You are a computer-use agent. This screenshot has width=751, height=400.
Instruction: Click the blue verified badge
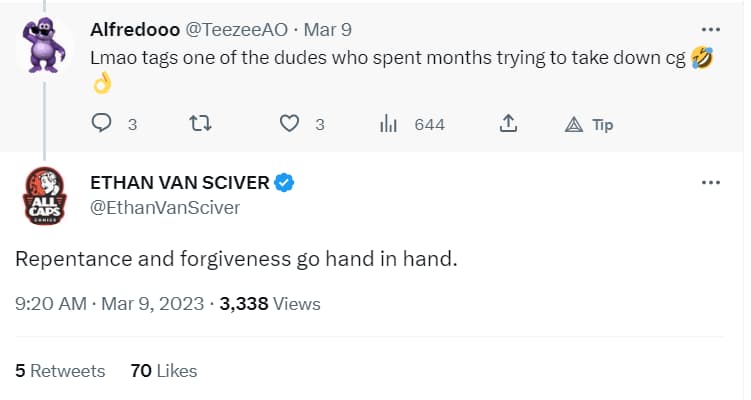(x=284, y=183)
